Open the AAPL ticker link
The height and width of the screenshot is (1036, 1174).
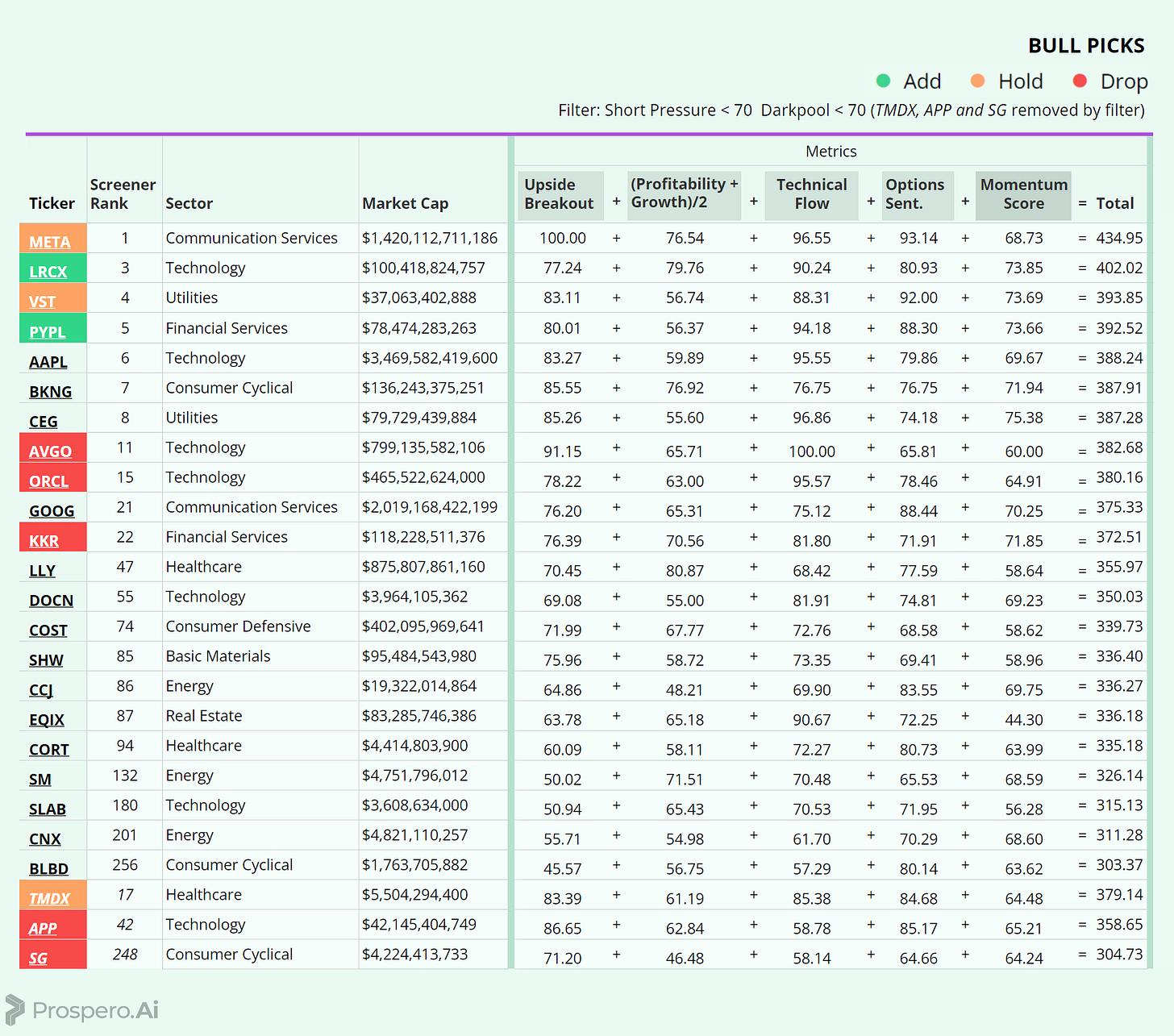tap(48, 362)
